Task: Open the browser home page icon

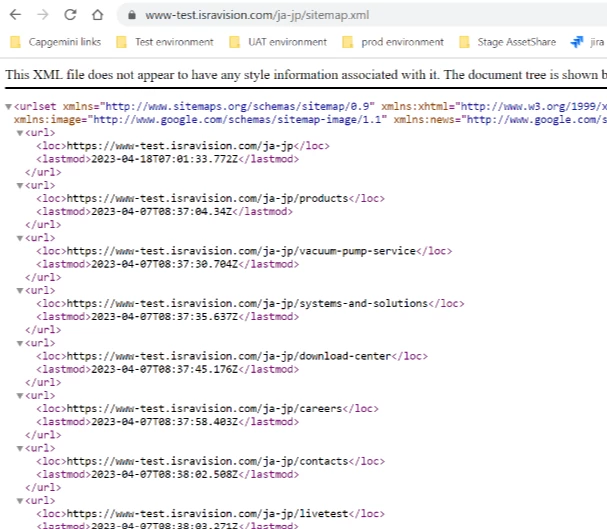Action: coord(98,15)
